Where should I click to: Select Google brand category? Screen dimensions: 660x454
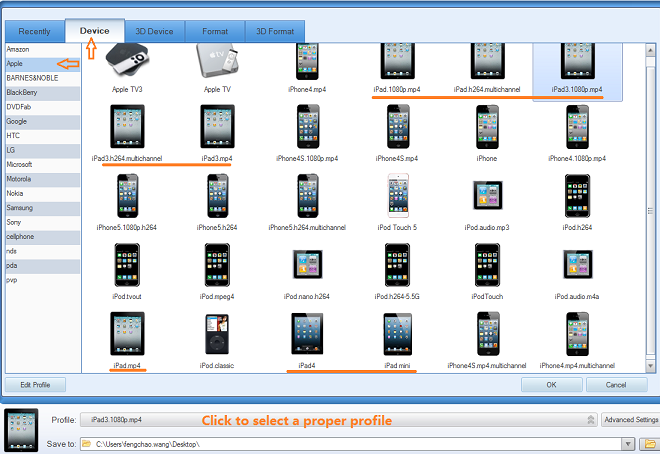pyautogui.click(x=43, y=122)
